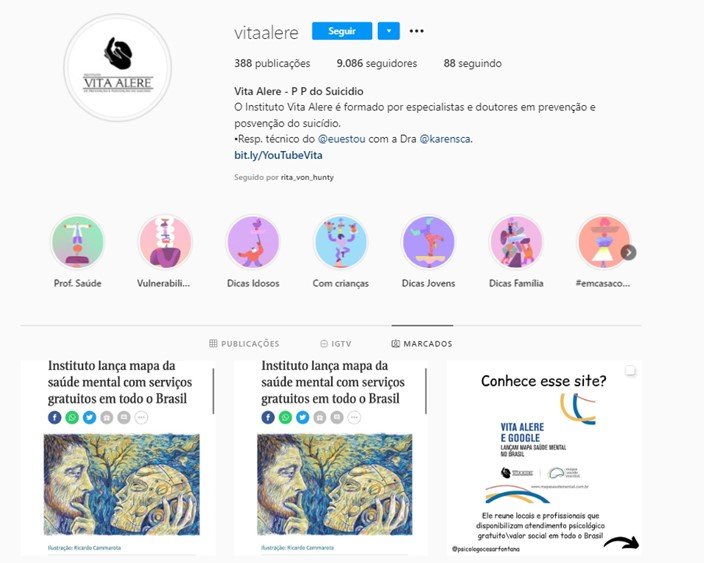Open the three-dots profile options menu
Screen dimensions: 704x563
416,31
